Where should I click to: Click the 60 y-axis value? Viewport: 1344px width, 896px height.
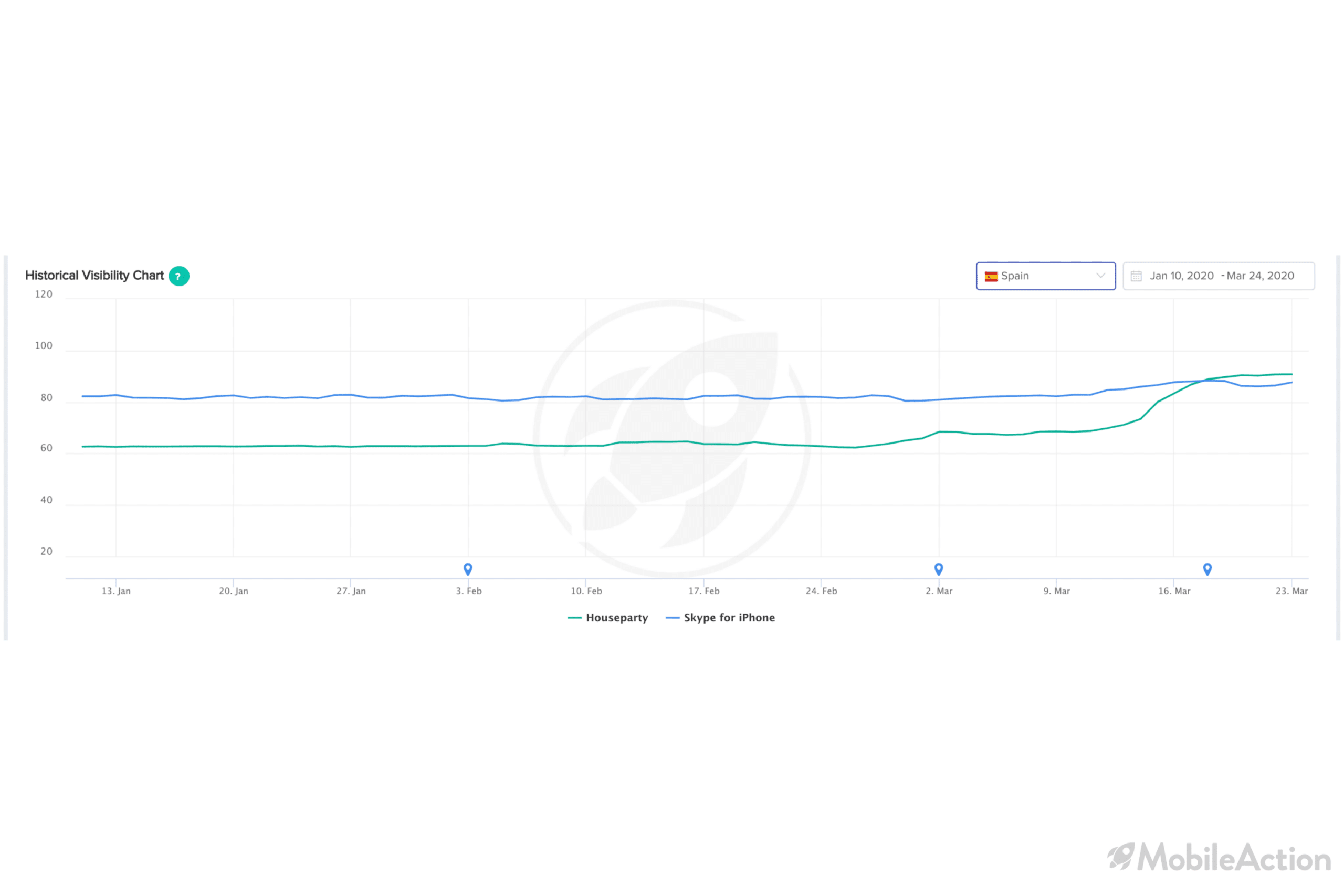click(46, 448)
